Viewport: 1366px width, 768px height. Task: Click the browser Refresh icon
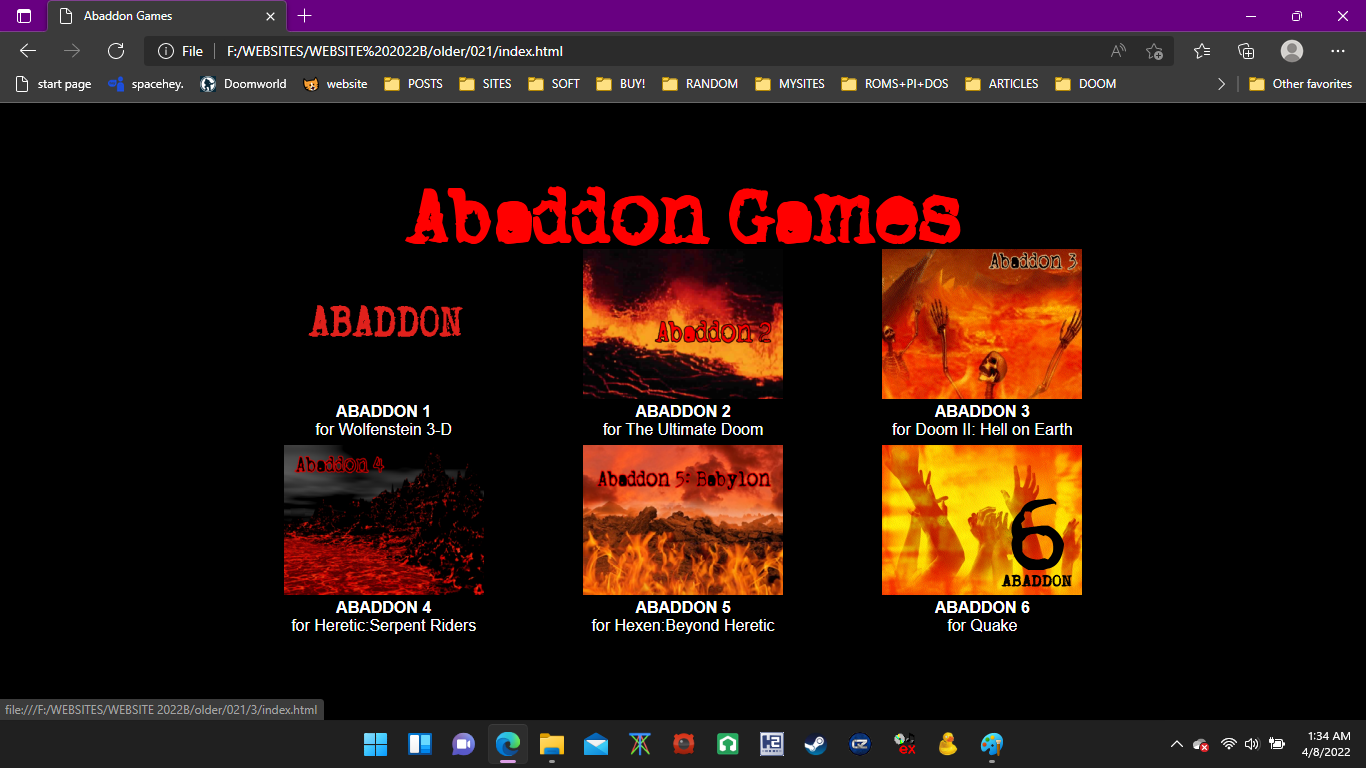point(116,51)
